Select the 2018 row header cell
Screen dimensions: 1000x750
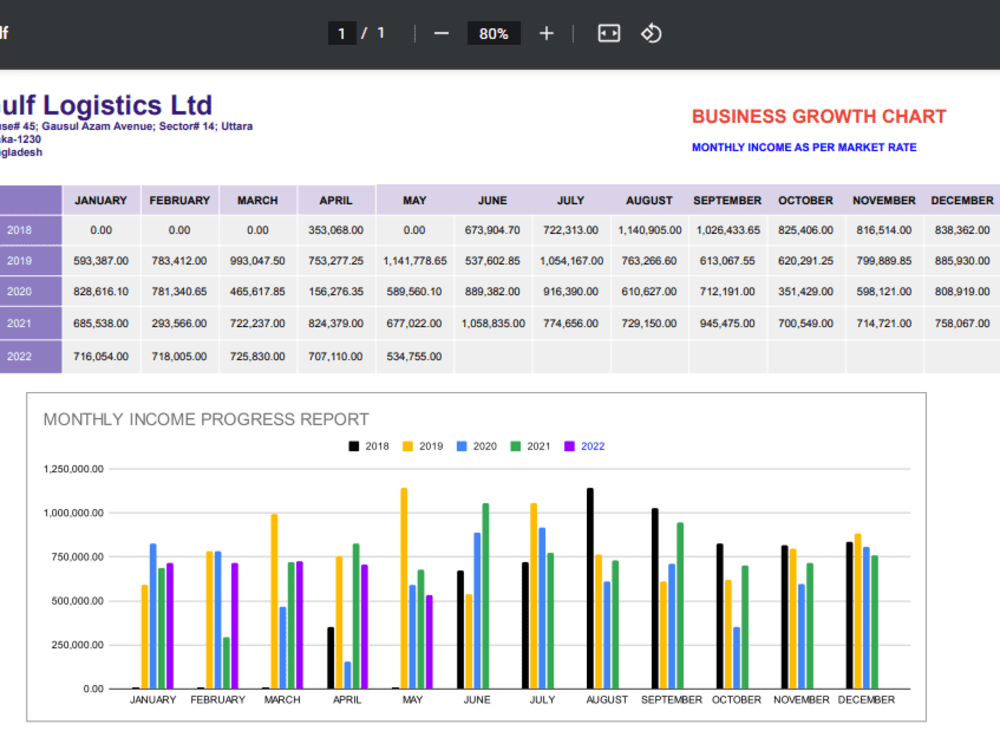[x=31, y=230]
